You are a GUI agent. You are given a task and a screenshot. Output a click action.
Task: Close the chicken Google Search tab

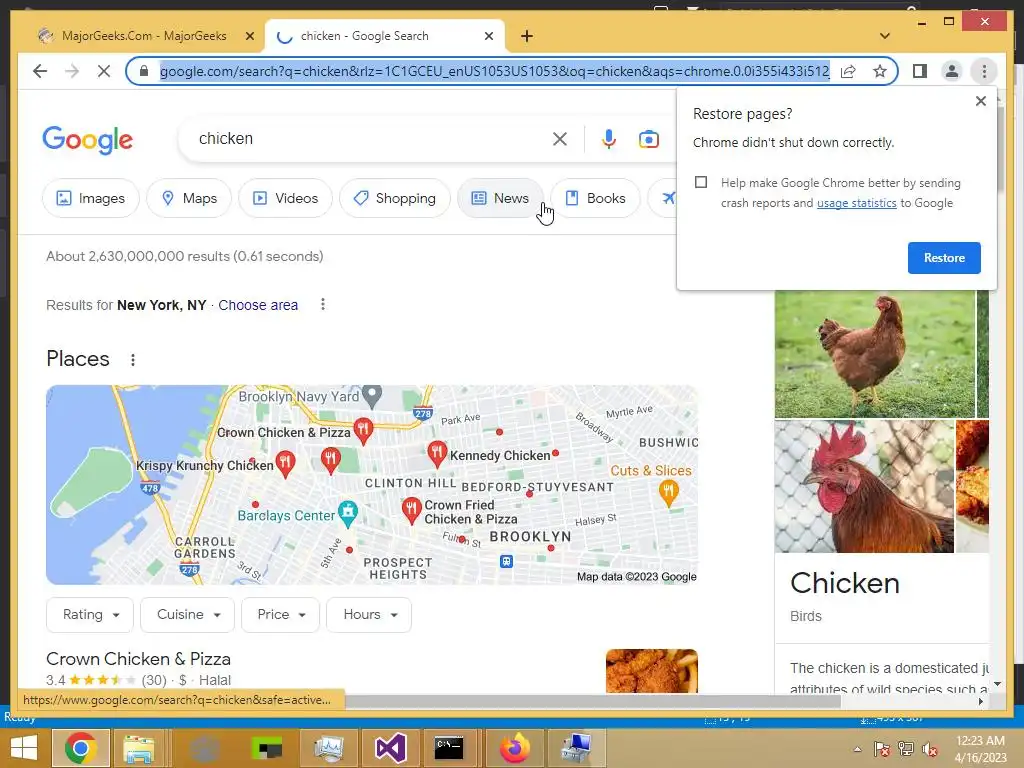coord(488,36)
